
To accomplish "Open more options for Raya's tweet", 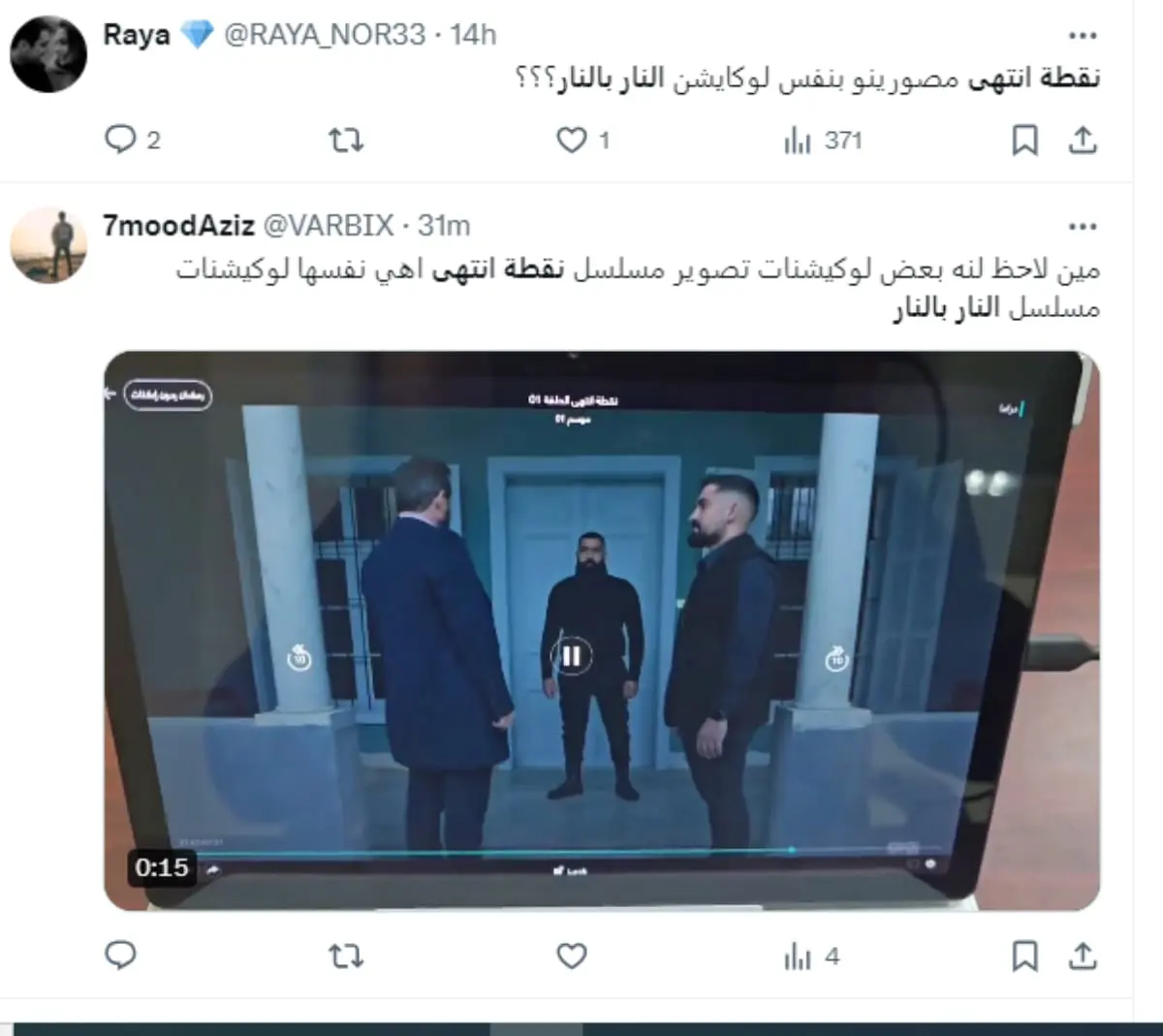I will 1083,36.
